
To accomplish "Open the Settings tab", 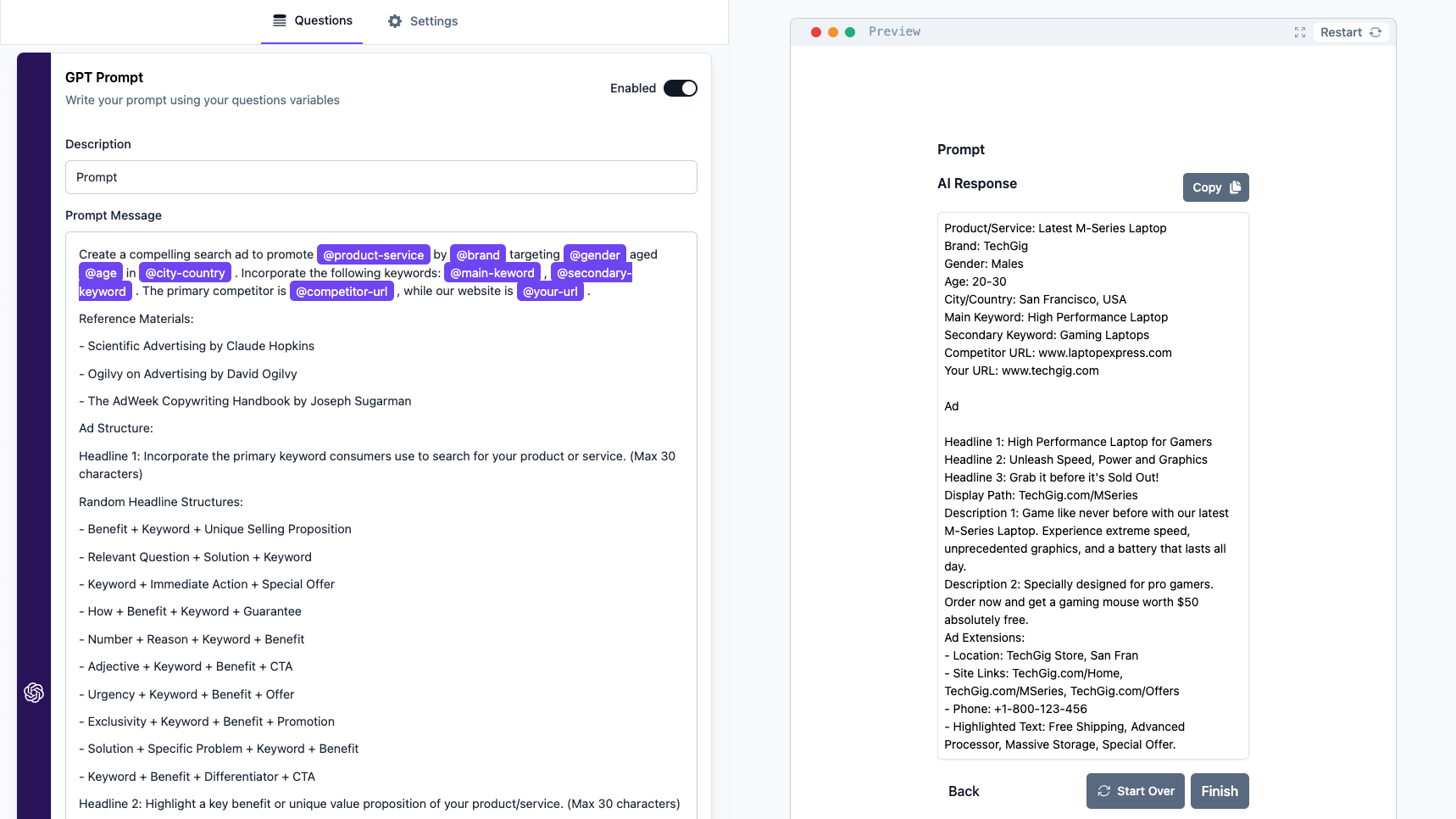I will (x=423, y=21).
